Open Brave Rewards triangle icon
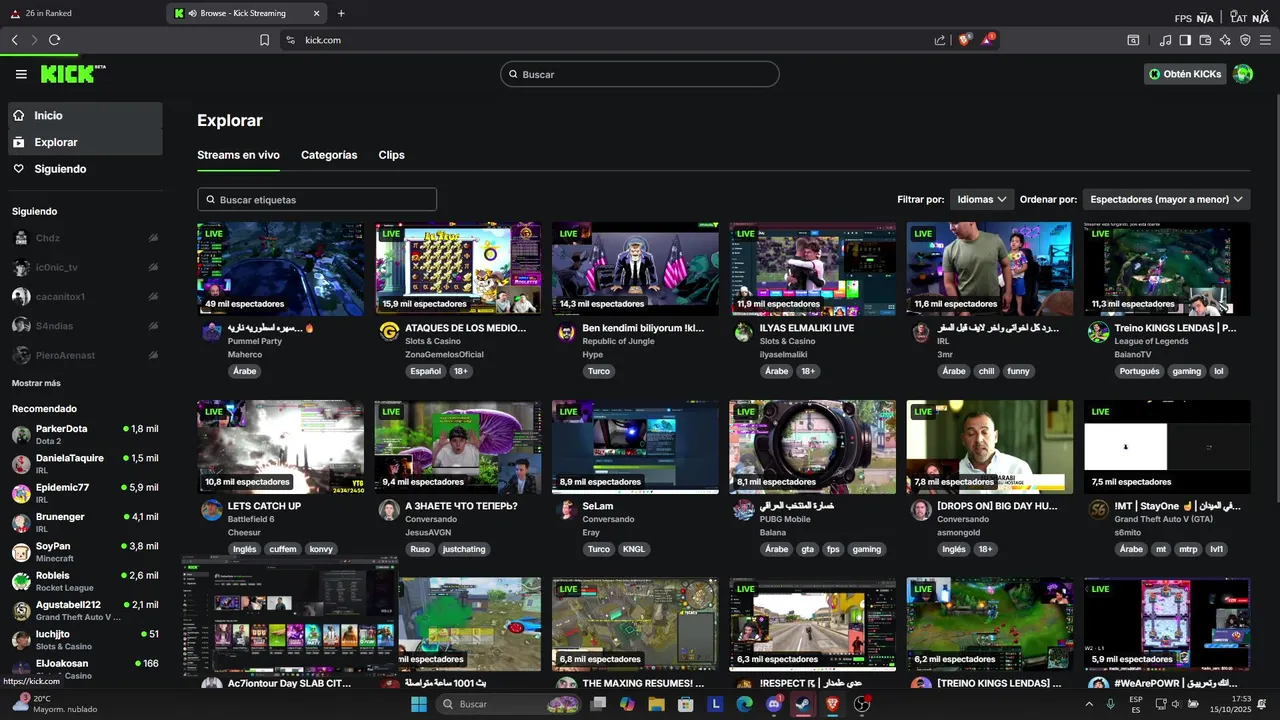This screenshot has width=1280, height=720. pyautogui.click(x=988, y=40)
